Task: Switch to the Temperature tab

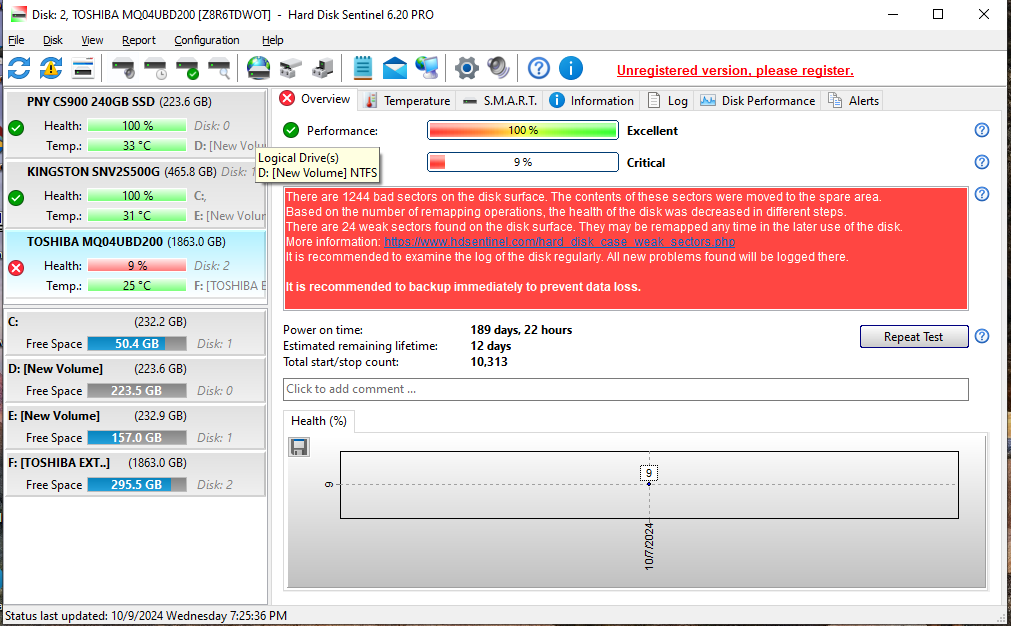Action: 407,101
